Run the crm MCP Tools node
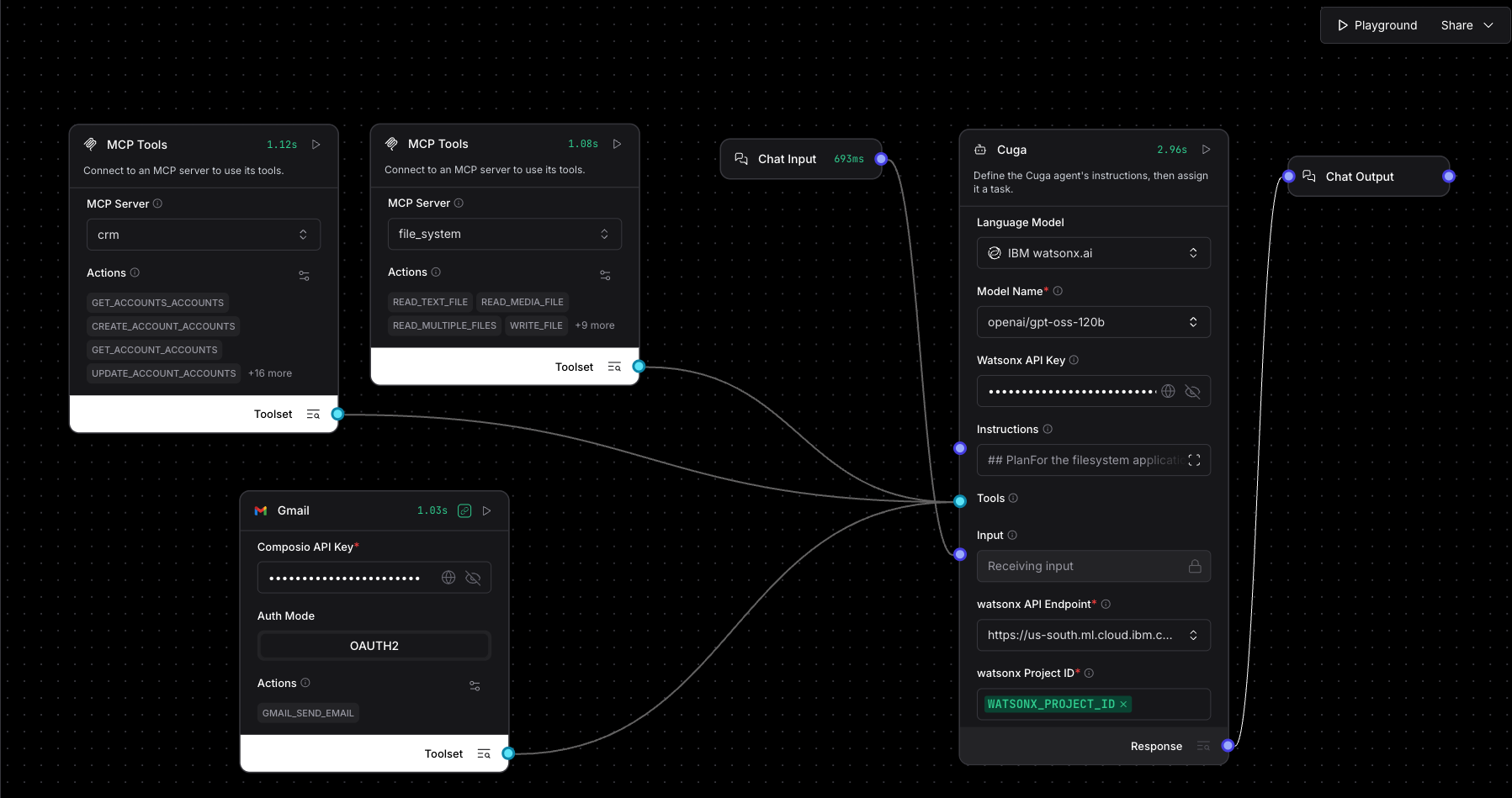This screenshot has height=798, width=1512. (316, 144)
